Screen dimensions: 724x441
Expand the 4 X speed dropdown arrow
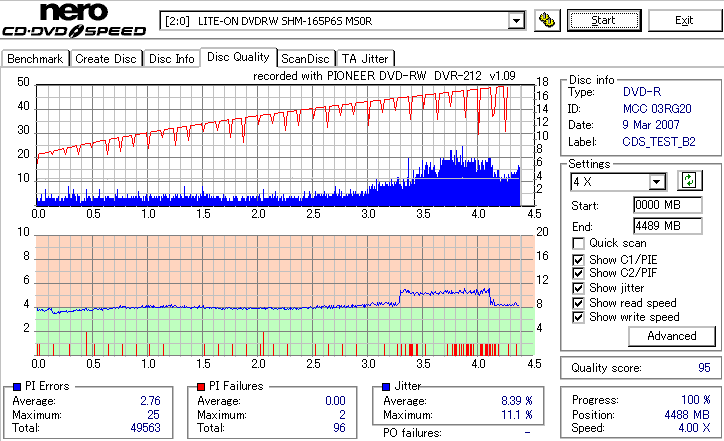pos(656,182)
